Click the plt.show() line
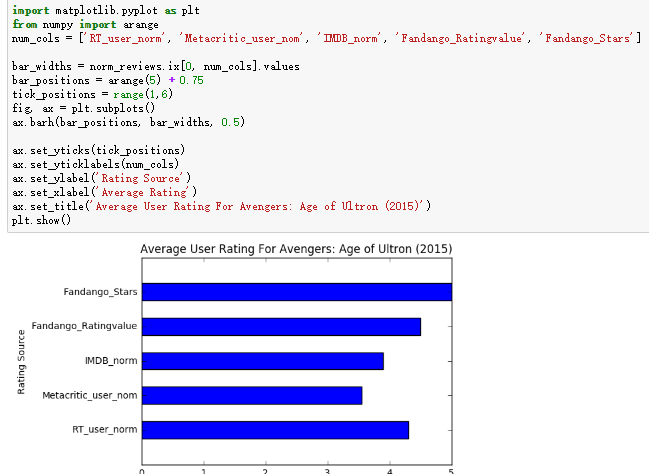Image resolution: width=649 pixels, height=474 pixels. pyautogui.click(x=41, y=220)
